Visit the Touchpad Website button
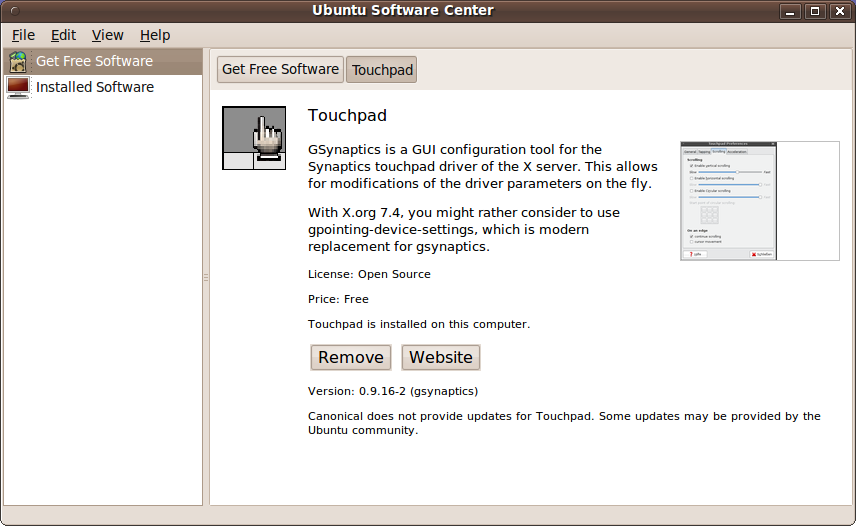 440,357
